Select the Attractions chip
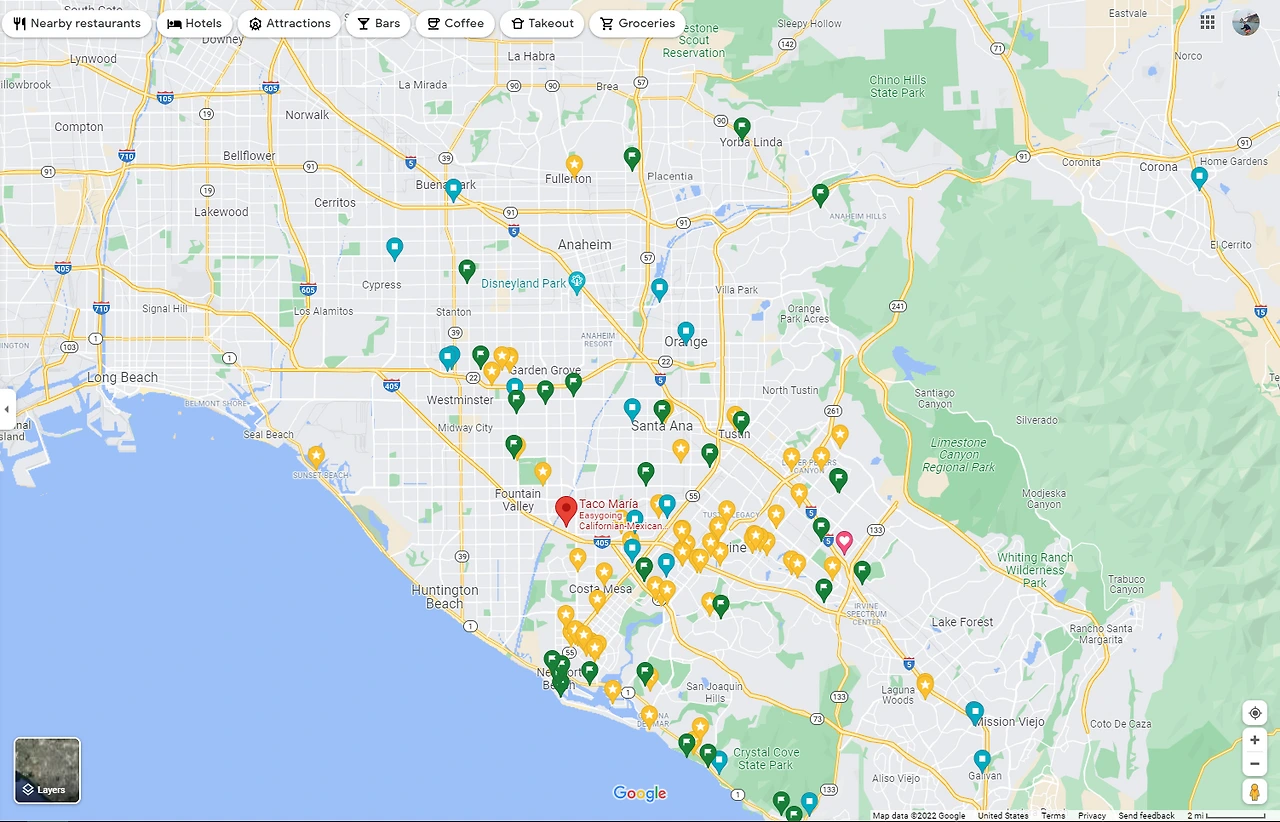The height and width of the screenshot is (822, 1280). click(290, 23)
